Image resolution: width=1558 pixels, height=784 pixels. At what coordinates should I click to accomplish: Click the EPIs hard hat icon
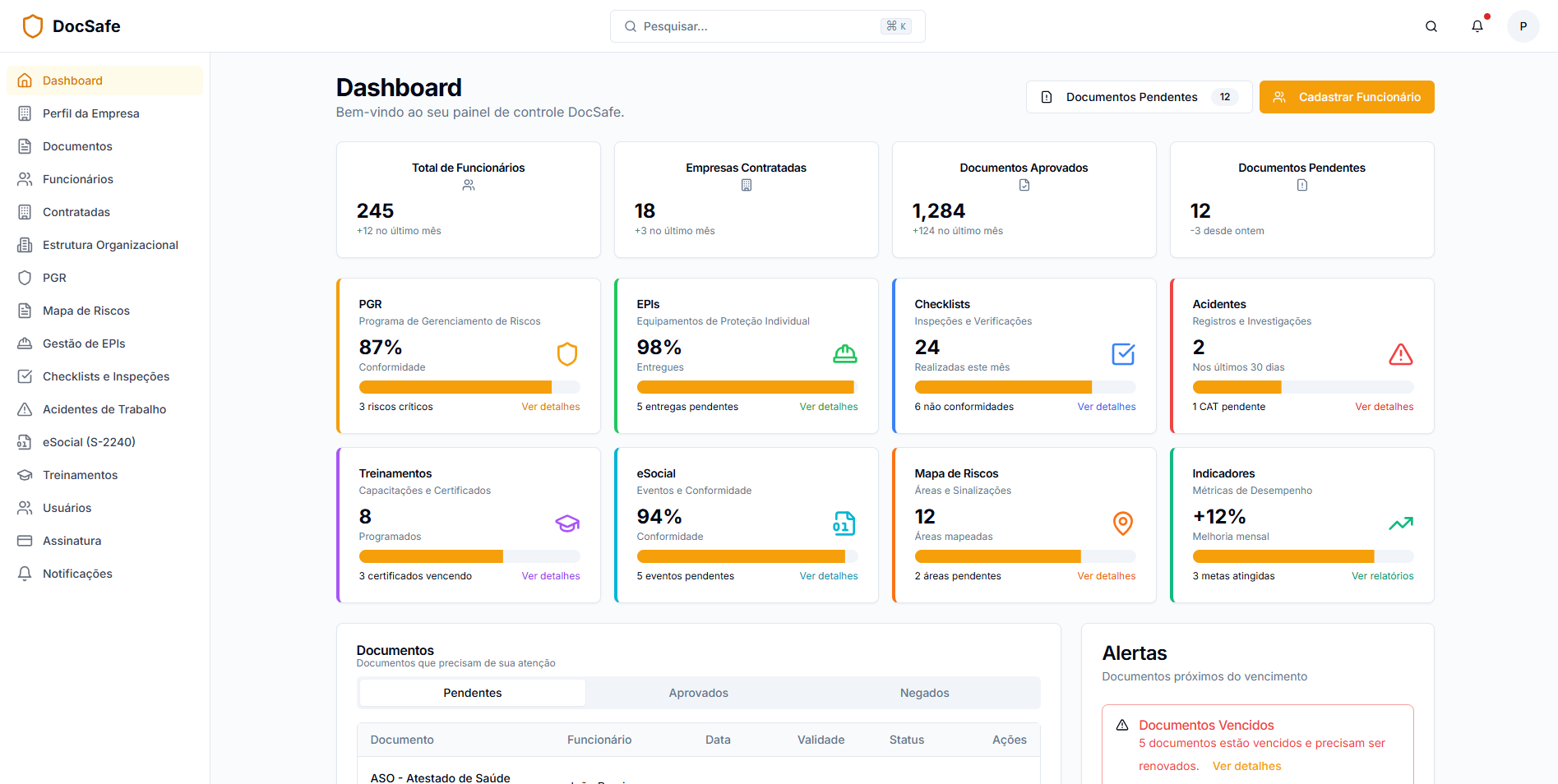tap(845, 354)
